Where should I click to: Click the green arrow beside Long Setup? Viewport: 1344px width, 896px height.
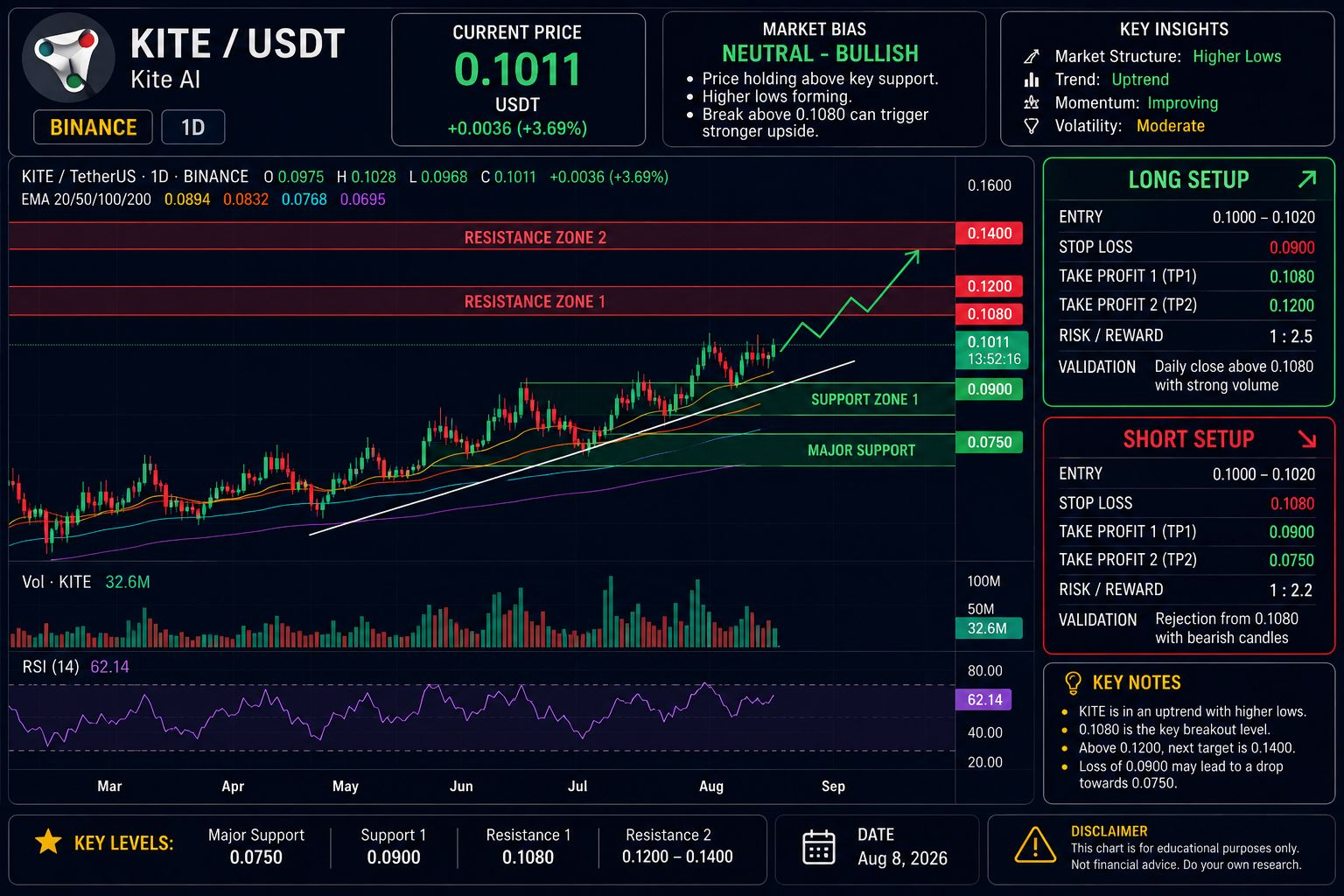pos(1307,179)
